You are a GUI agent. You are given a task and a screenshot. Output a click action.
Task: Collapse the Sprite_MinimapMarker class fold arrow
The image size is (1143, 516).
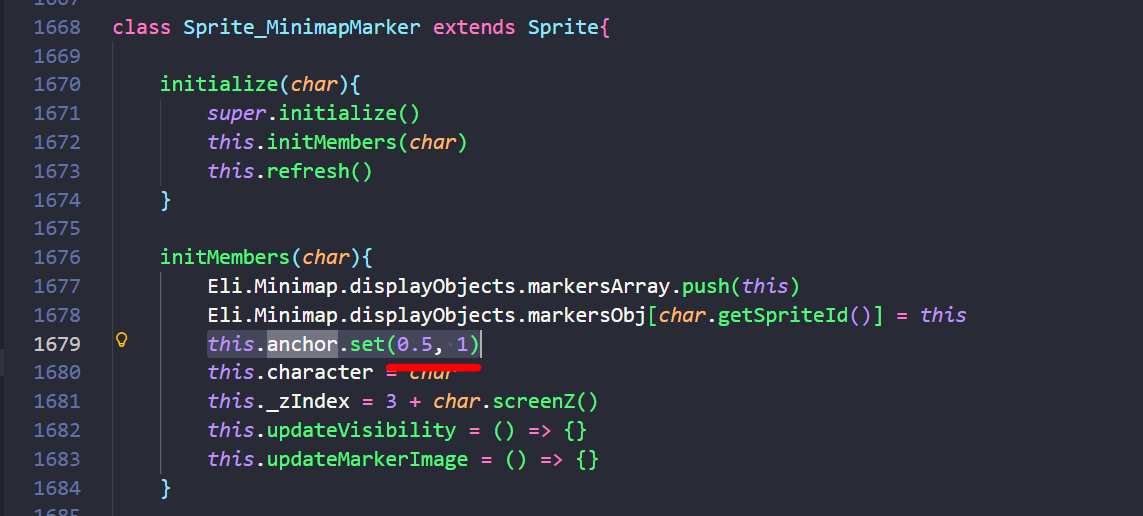click(98, 28)
